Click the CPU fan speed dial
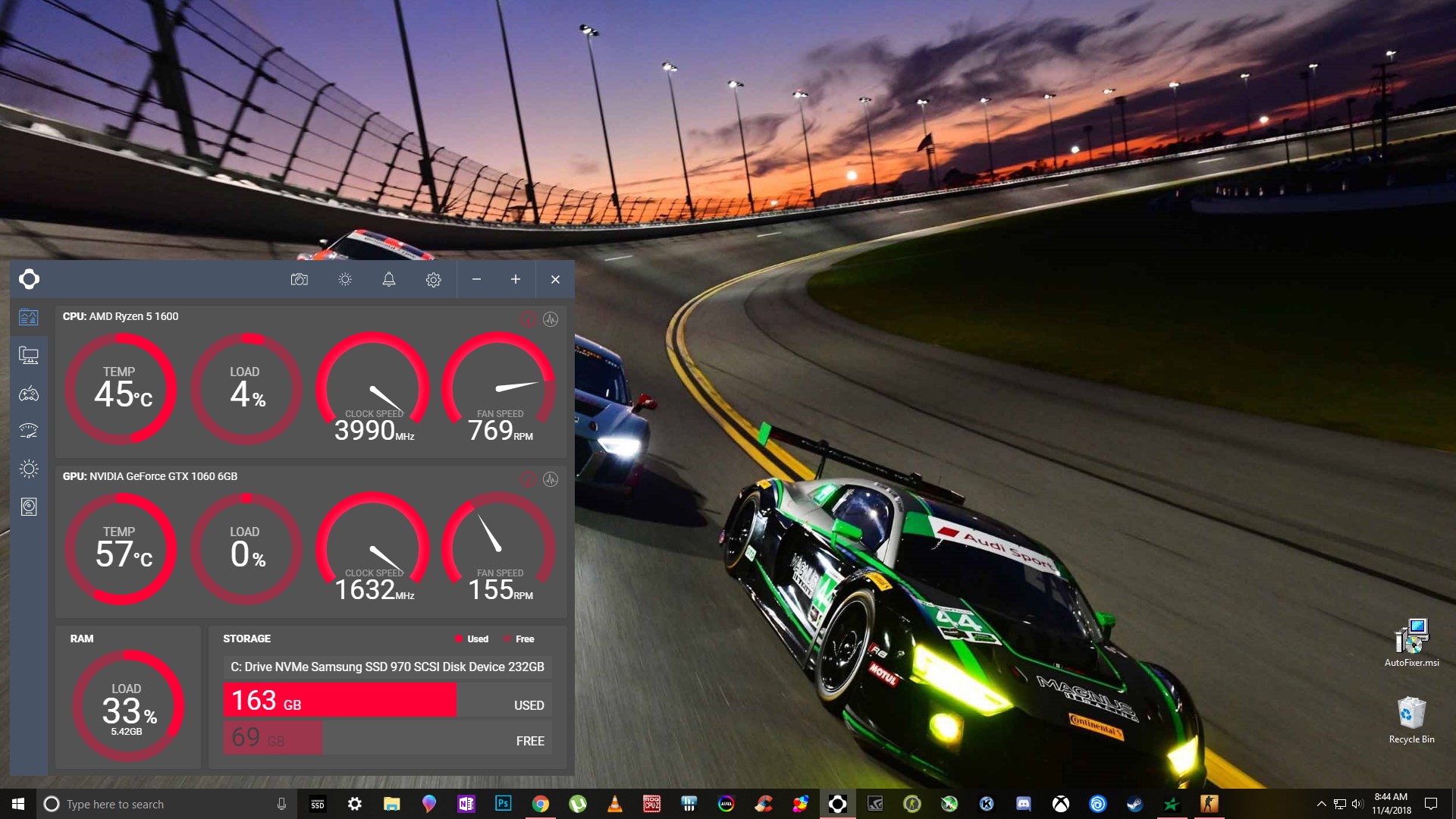 [x=499, y=388]
